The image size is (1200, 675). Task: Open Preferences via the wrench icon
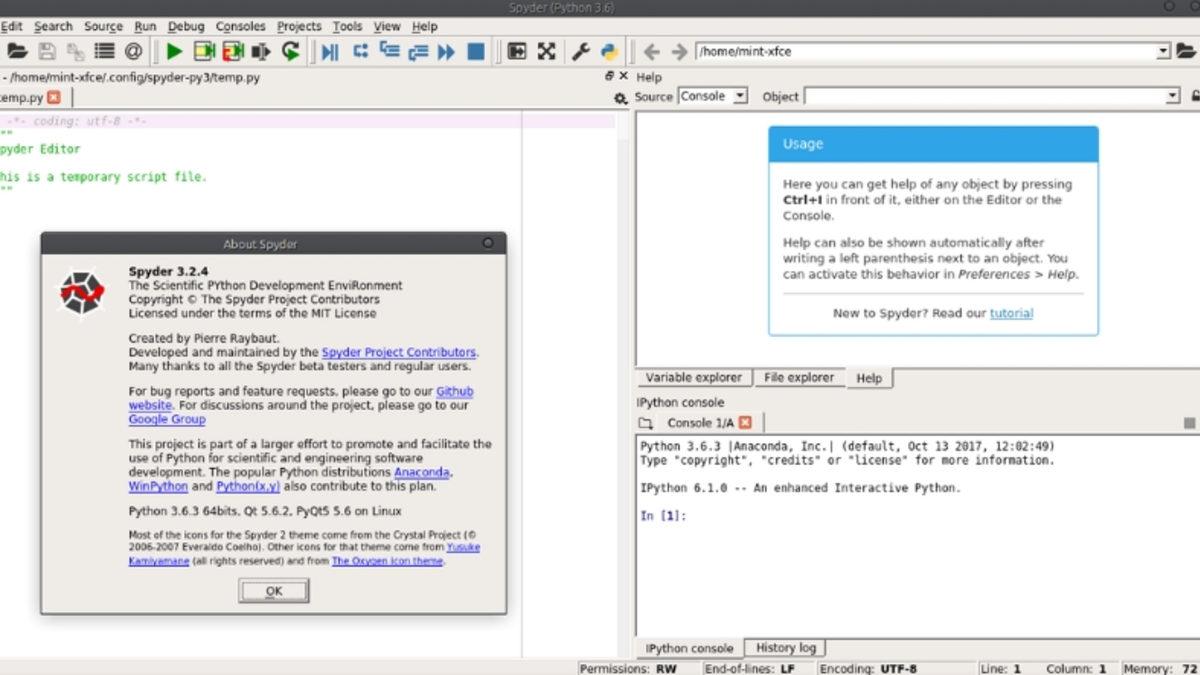tap(580, 51)
